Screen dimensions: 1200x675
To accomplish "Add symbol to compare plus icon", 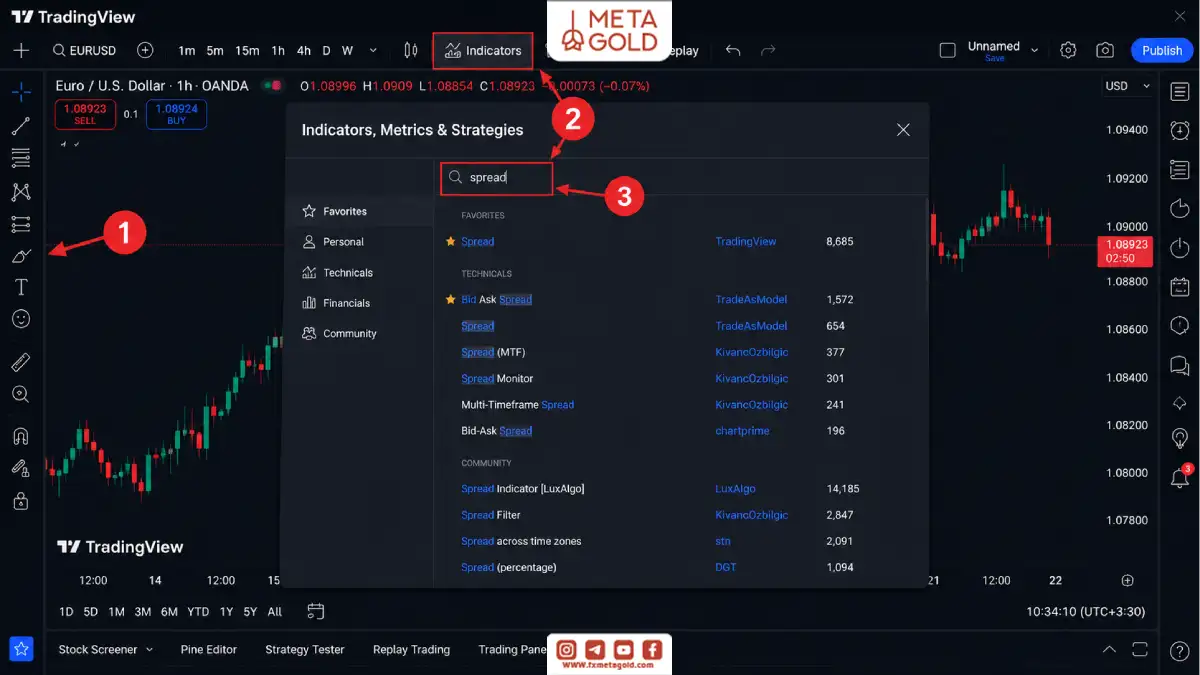I will 145,50.
